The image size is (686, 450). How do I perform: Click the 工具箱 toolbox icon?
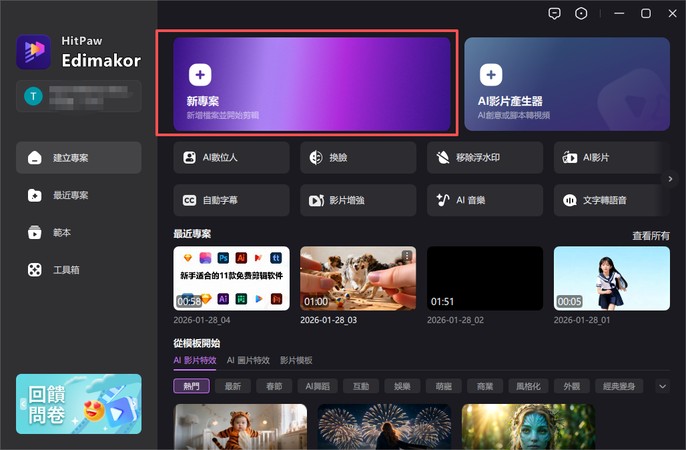point(35,270)
